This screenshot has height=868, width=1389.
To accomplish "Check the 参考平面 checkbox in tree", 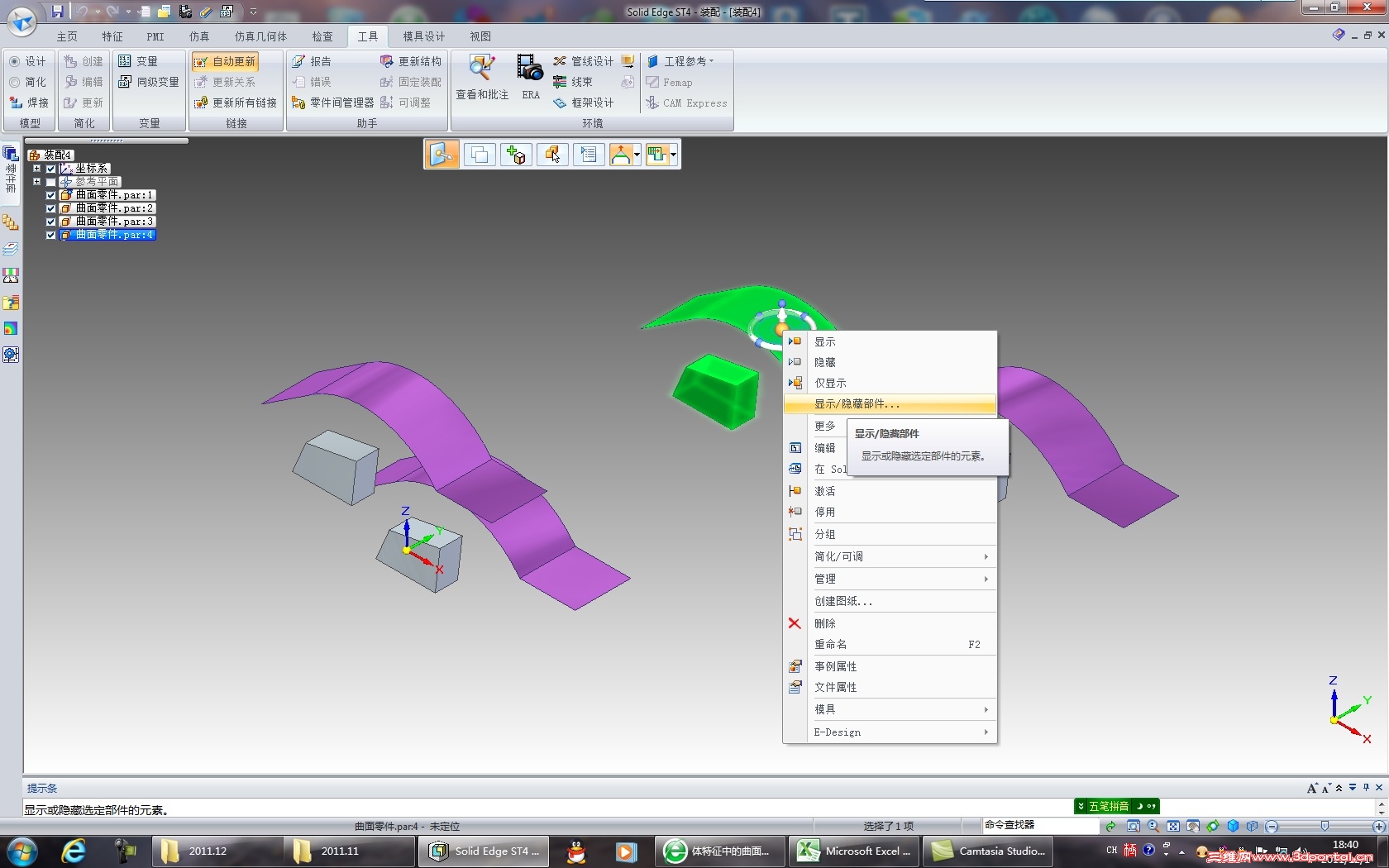I will click(x=50, y=182).
